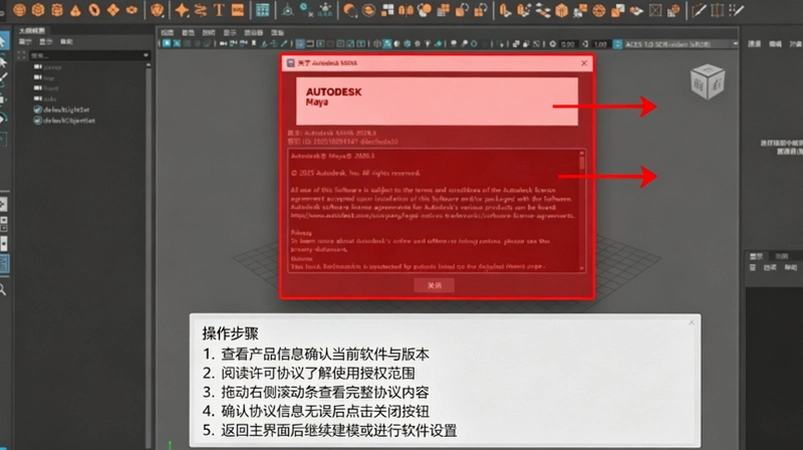Toggle the color management teal button

[x=618, y=45]
